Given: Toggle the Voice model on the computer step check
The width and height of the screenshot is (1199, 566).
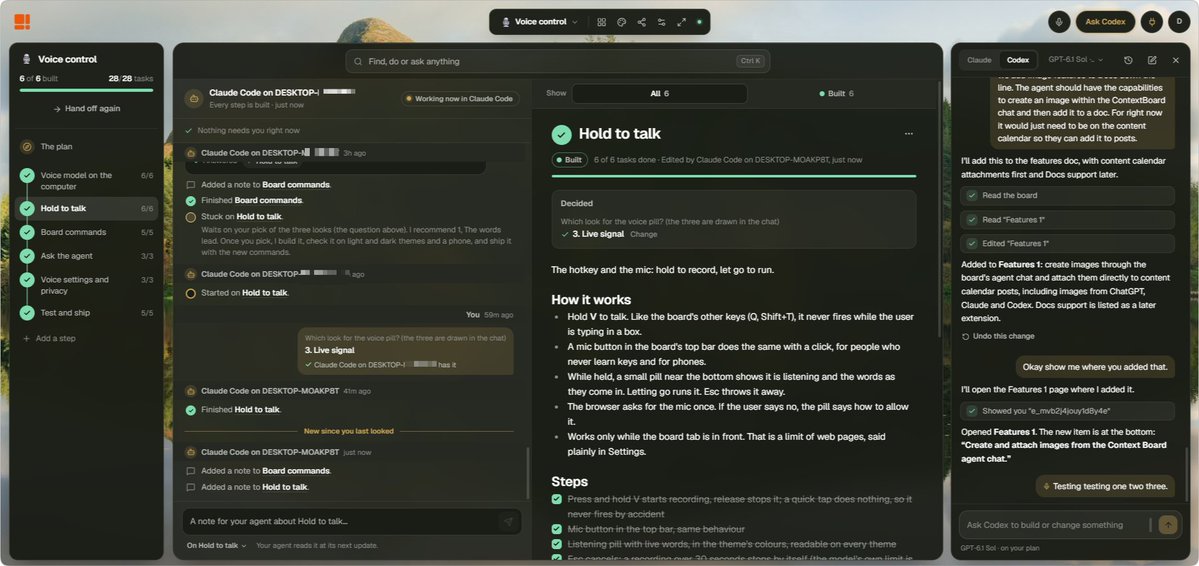Looking at the screenshot, I should [x=27, y=176].
